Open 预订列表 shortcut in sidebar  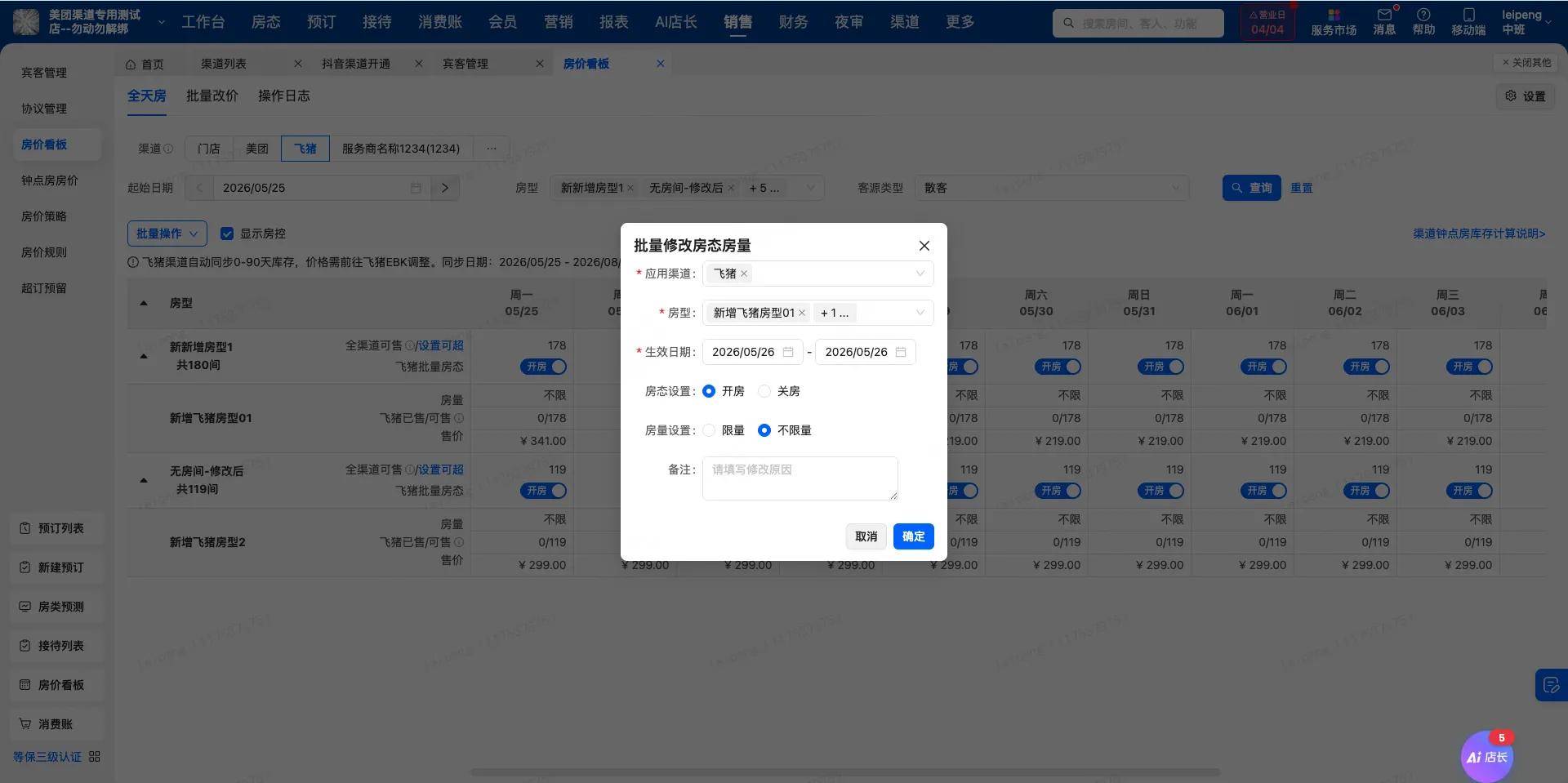[x=57, y=528]
